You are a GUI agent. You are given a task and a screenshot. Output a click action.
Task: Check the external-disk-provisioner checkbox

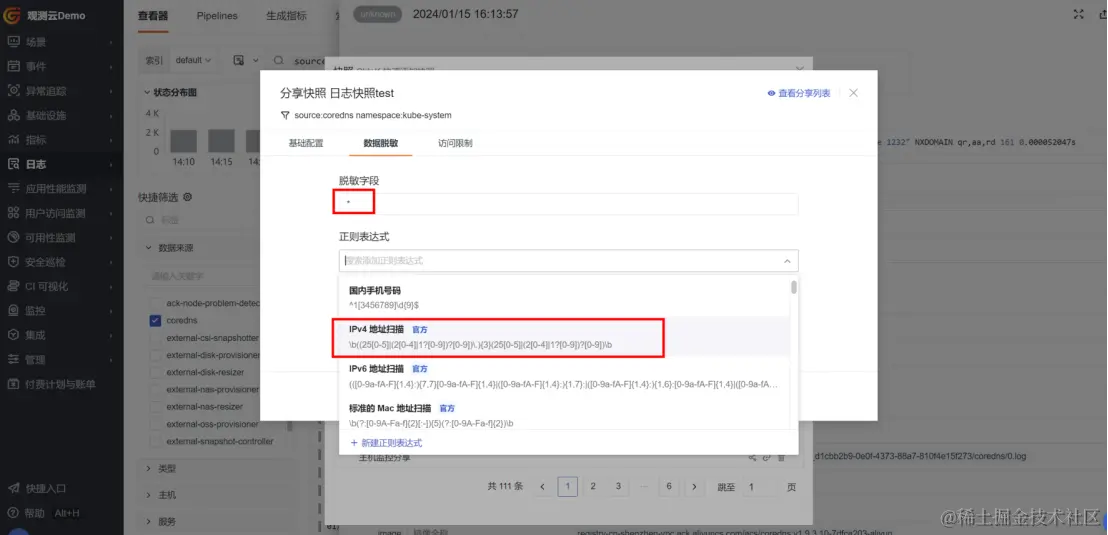point(155,355)
